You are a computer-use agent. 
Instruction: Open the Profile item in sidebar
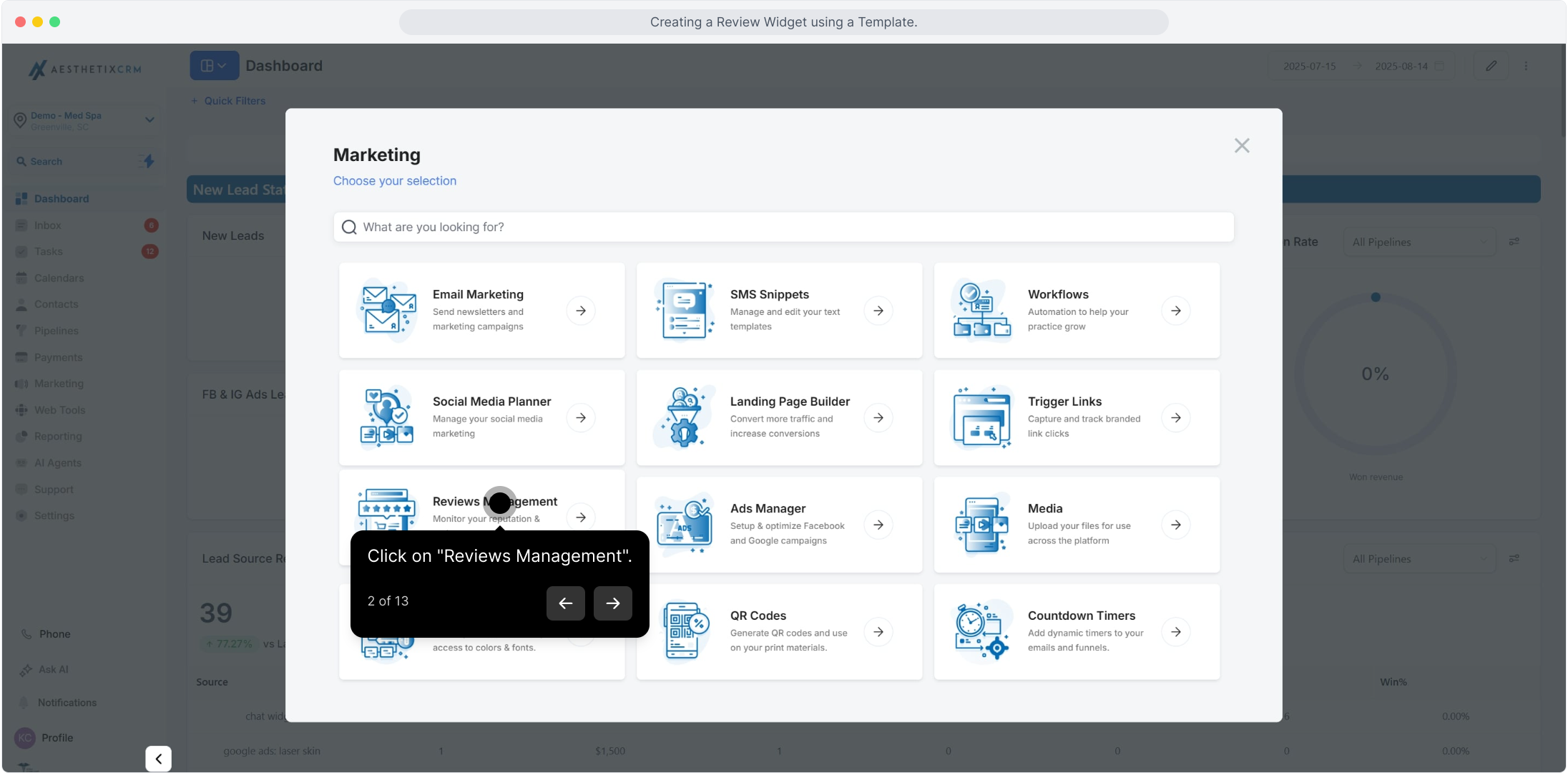(57, 738)
